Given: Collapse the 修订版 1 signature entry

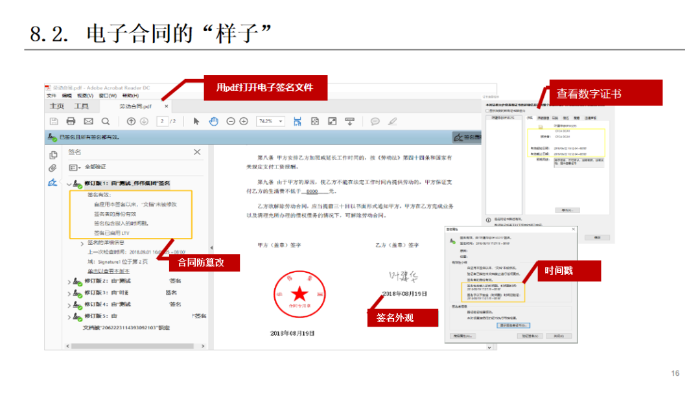Looking at the screenshot, I should click(x=69, y=184).
